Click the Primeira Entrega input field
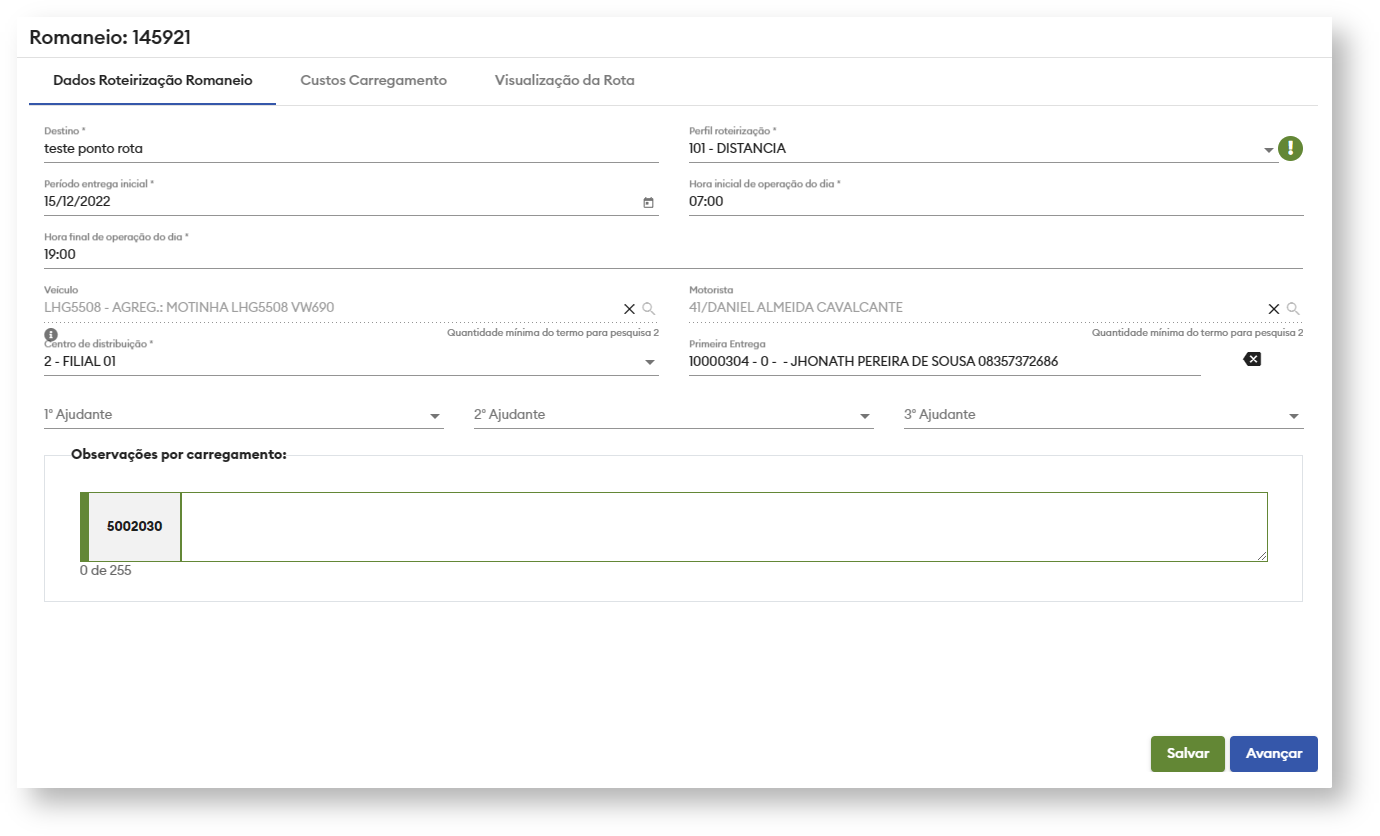 [x=945, y=361]
